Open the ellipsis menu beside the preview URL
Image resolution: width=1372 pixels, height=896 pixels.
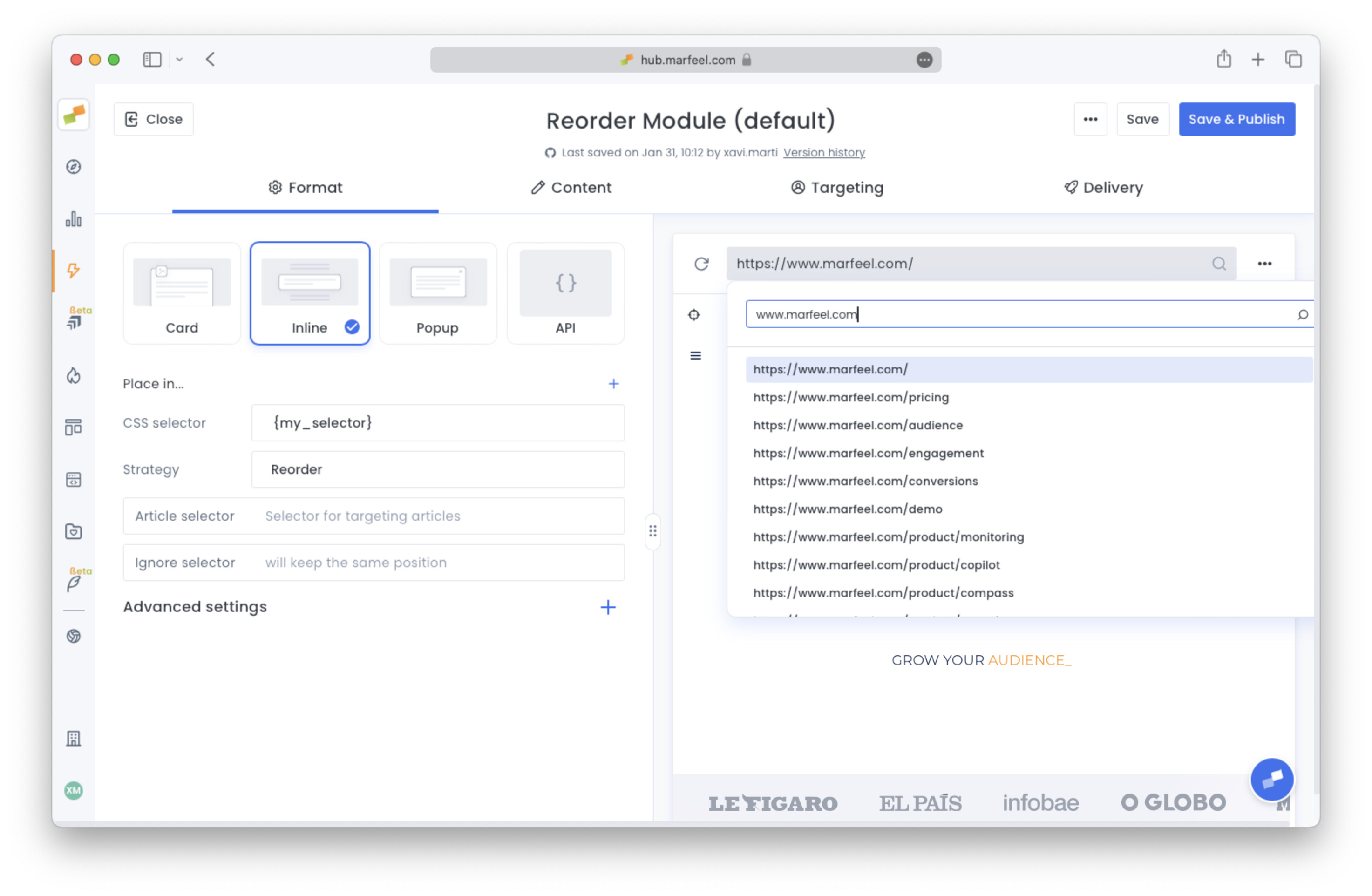coord(1265,264)
